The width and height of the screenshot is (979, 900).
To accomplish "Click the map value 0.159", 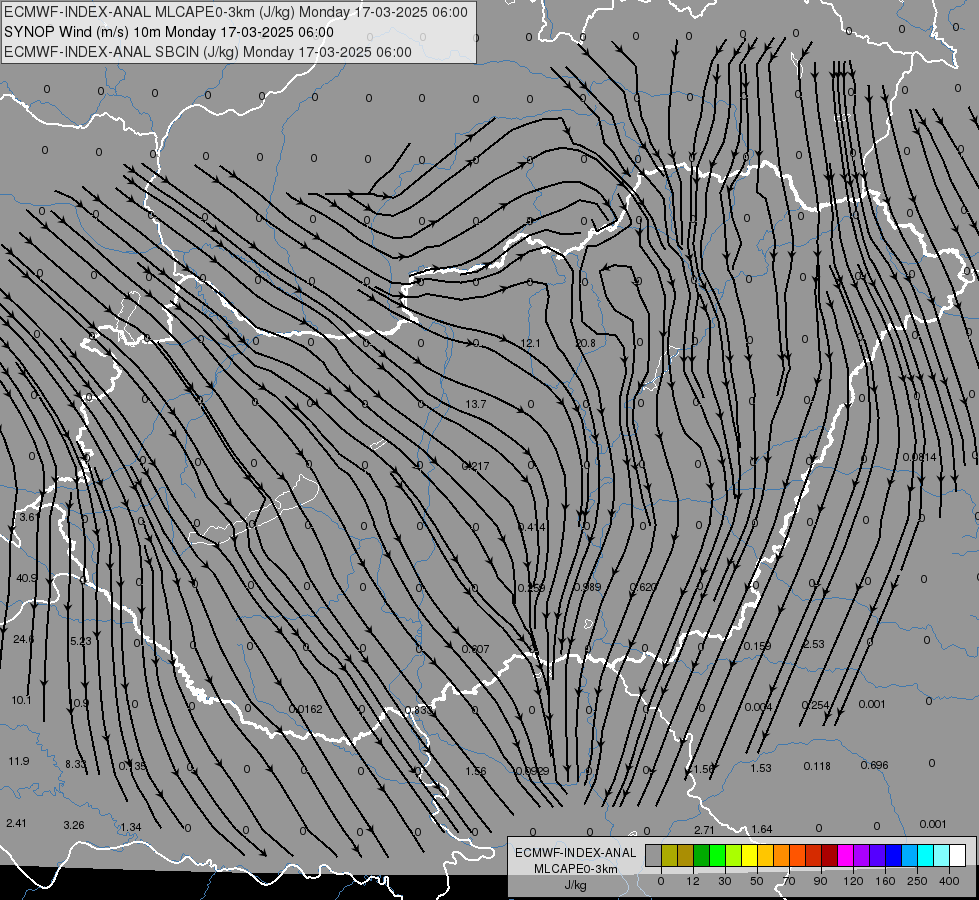I will (x=757, y=646).
